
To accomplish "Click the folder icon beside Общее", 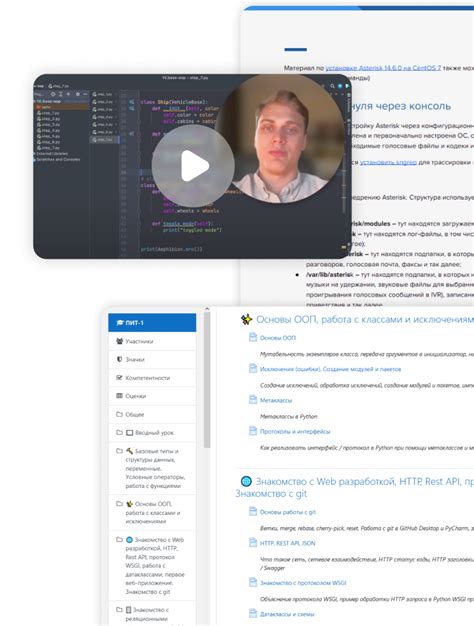I will [x=119, y=414].
